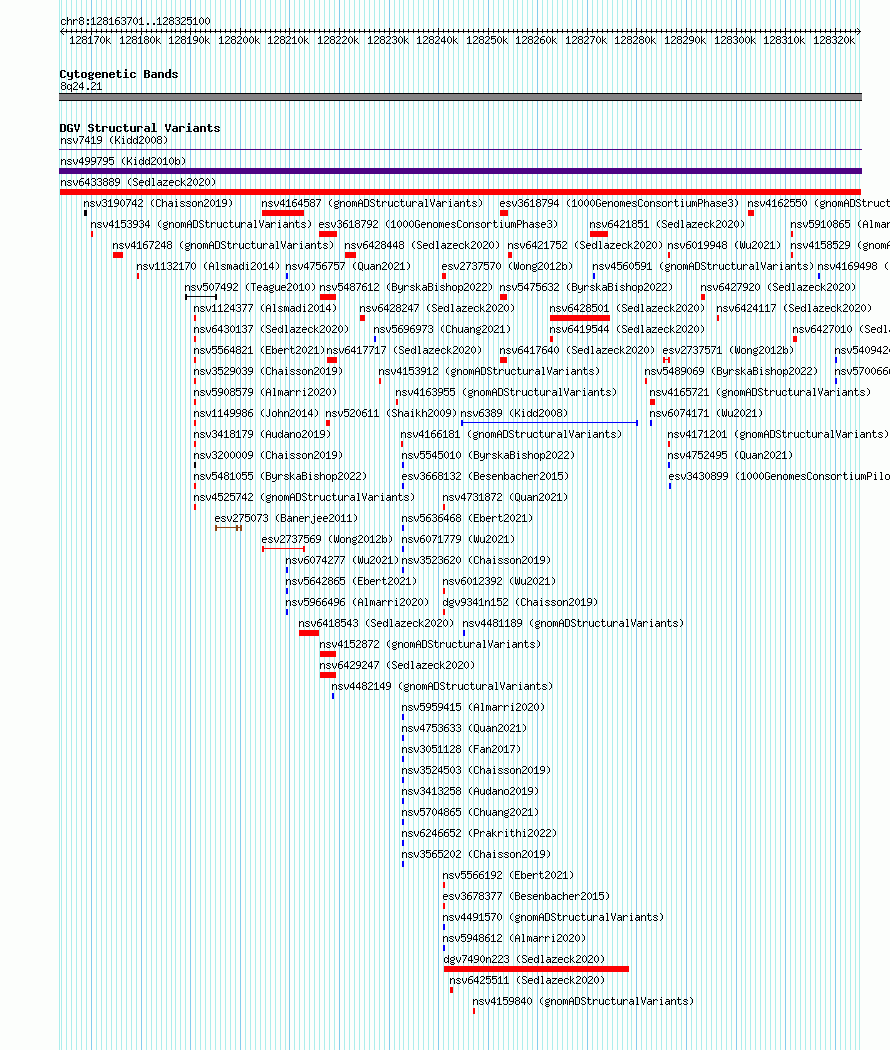Image resolution: width=890 pixels, height=1050 pixels.
Task: Open nsv6074171 (Wu2021) variant
Action: point(707,413)
